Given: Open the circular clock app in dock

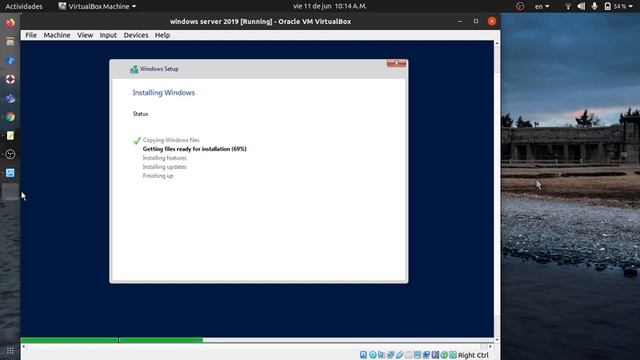Looking at the screenshot, I should tap(10, 154).
